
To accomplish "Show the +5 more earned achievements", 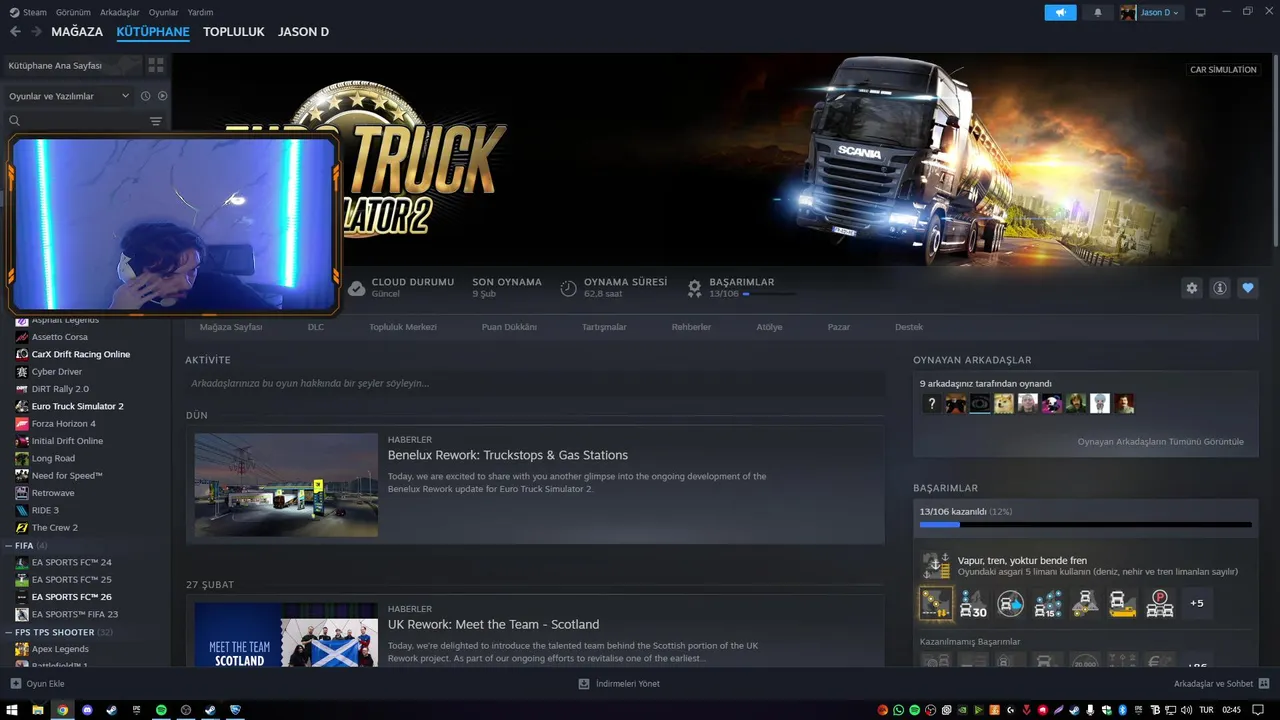I will [1197, 603].
